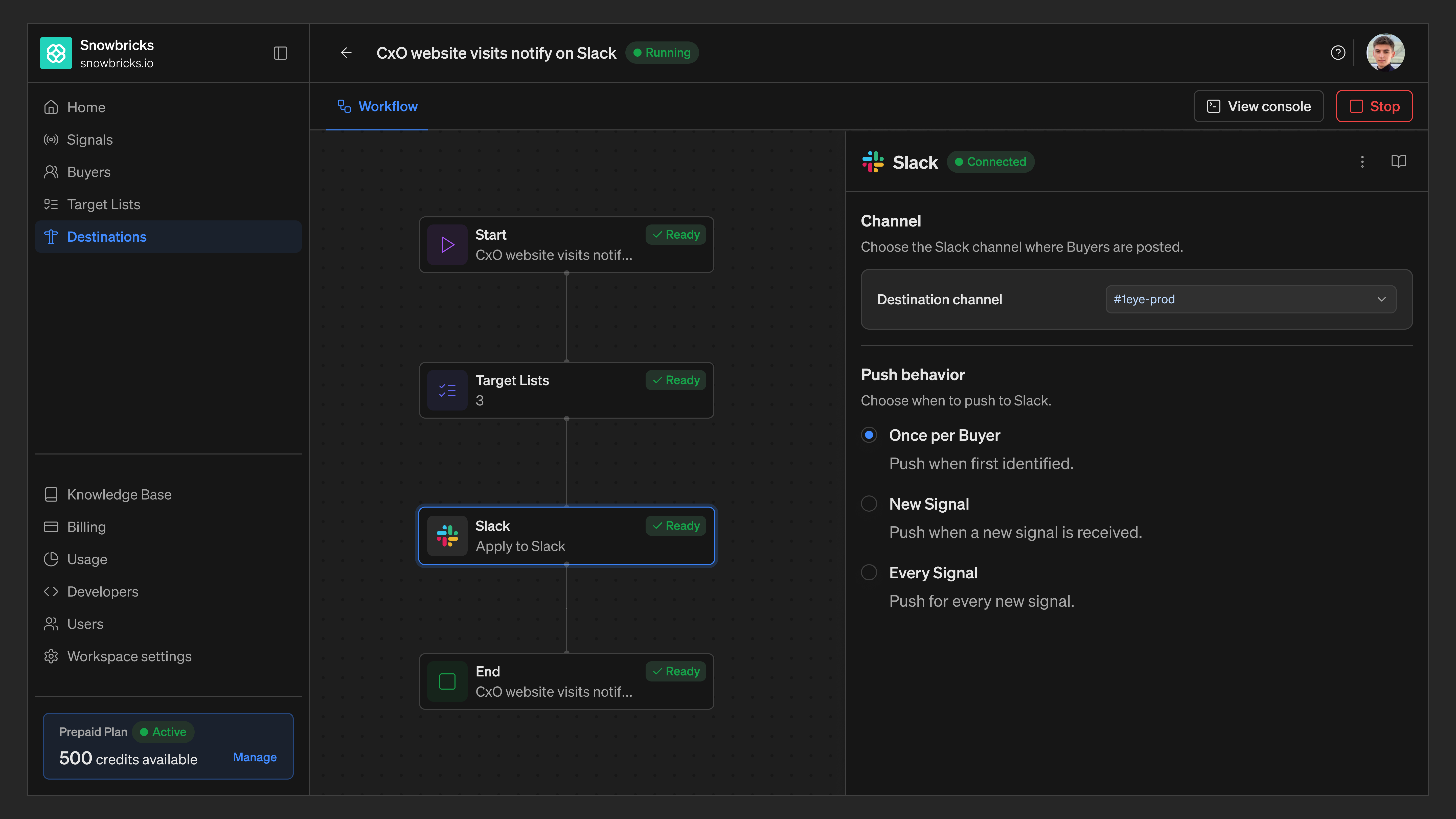Open Signals in the sidebar

click(168, 140)
